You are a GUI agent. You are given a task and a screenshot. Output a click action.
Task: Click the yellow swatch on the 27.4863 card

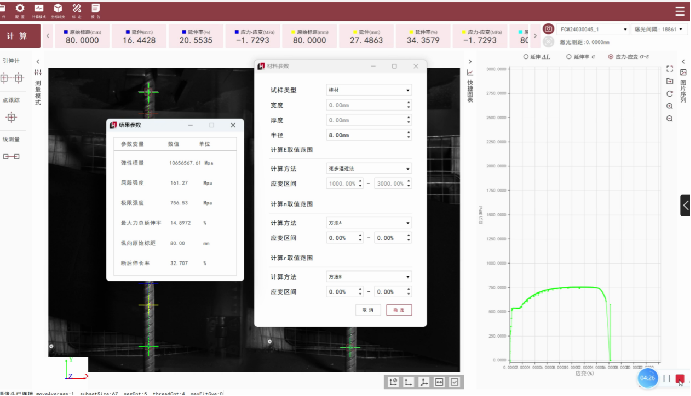355,32
